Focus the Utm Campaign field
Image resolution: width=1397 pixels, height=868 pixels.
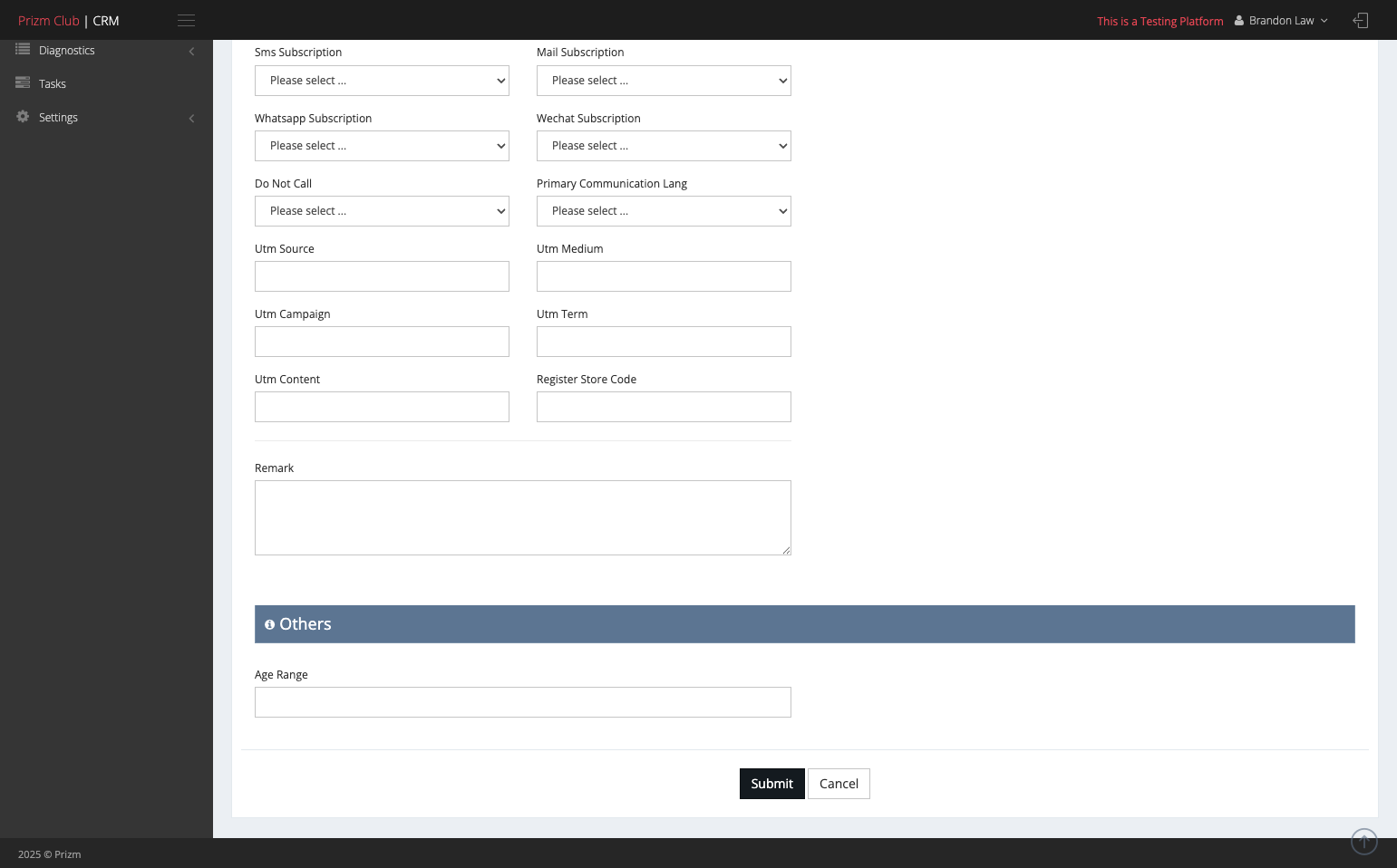tap(382, 342)
